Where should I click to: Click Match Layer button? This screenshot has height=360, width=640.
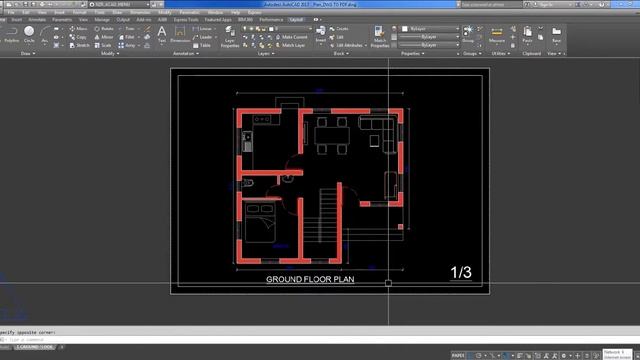(x=290, y=45)
